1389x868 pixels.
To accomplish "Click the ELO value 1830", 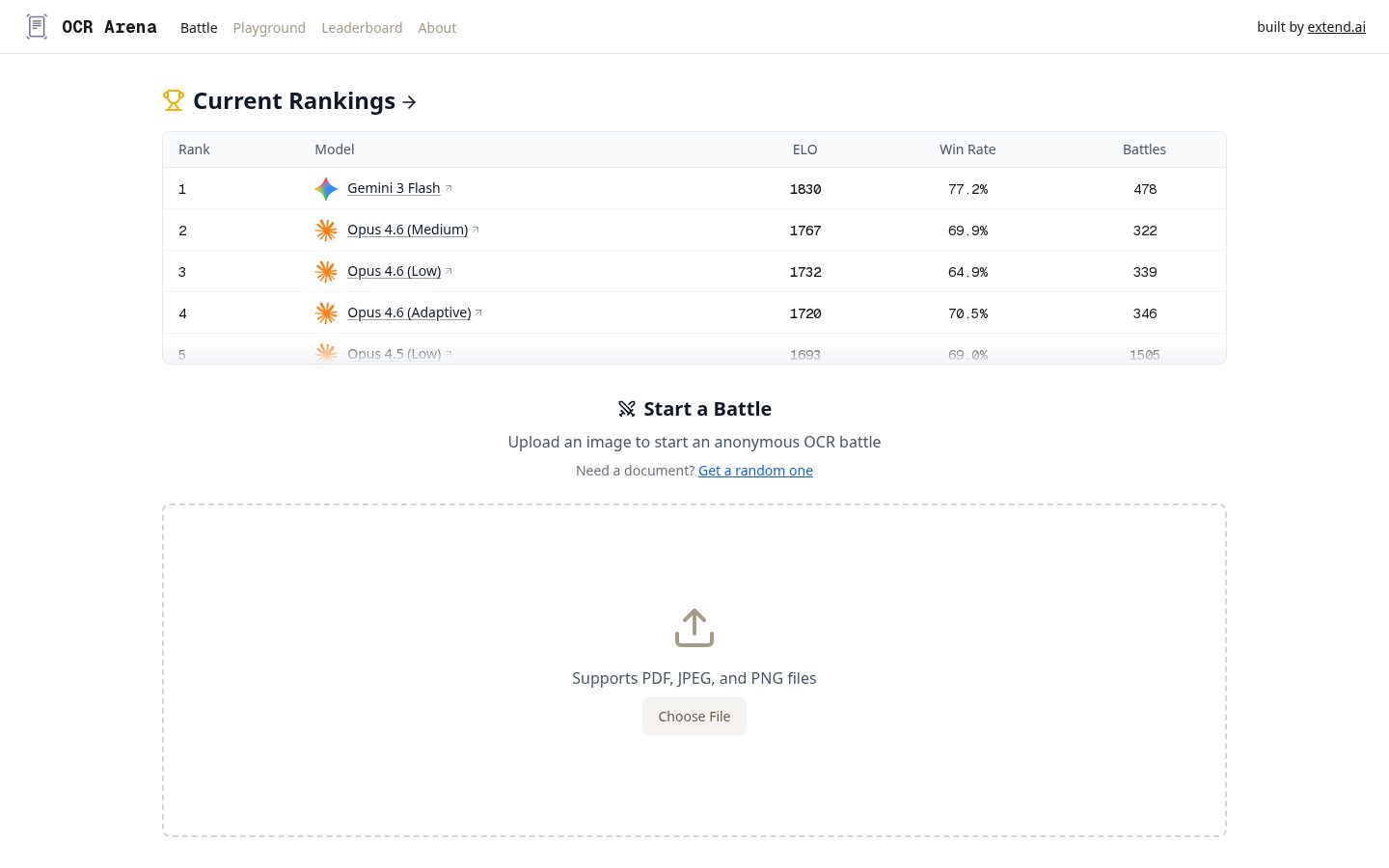I will tap(805, 189).
